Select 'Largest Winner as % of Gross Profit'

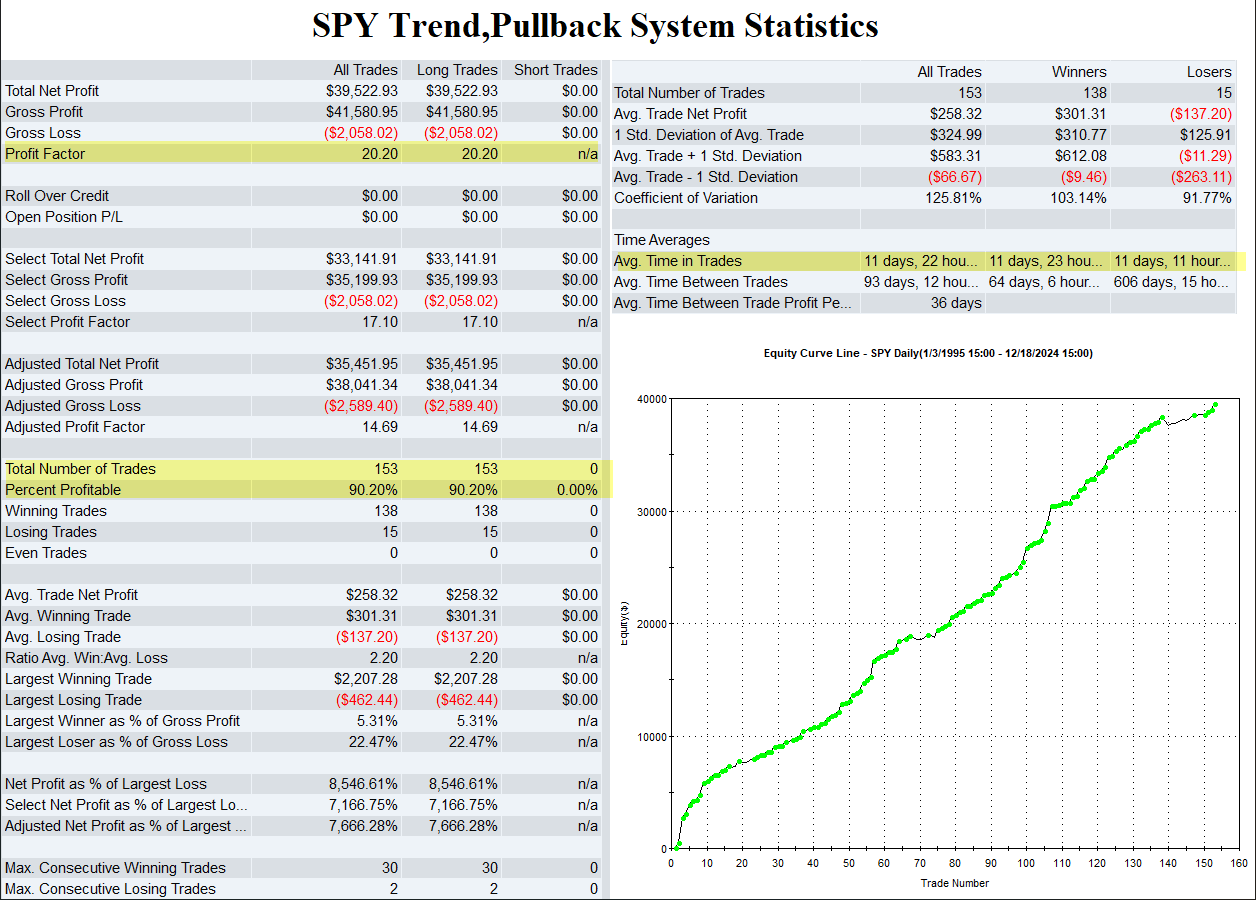point(123,721)
